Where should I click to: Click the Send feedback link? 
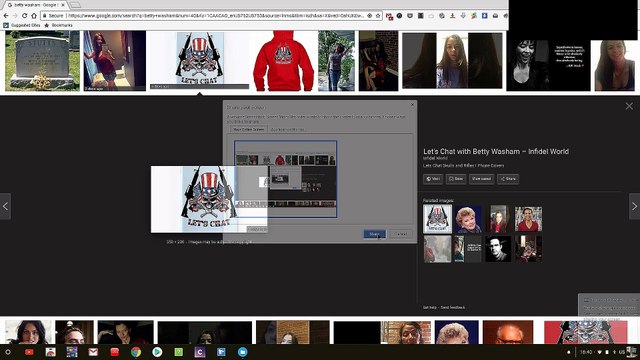453,307
